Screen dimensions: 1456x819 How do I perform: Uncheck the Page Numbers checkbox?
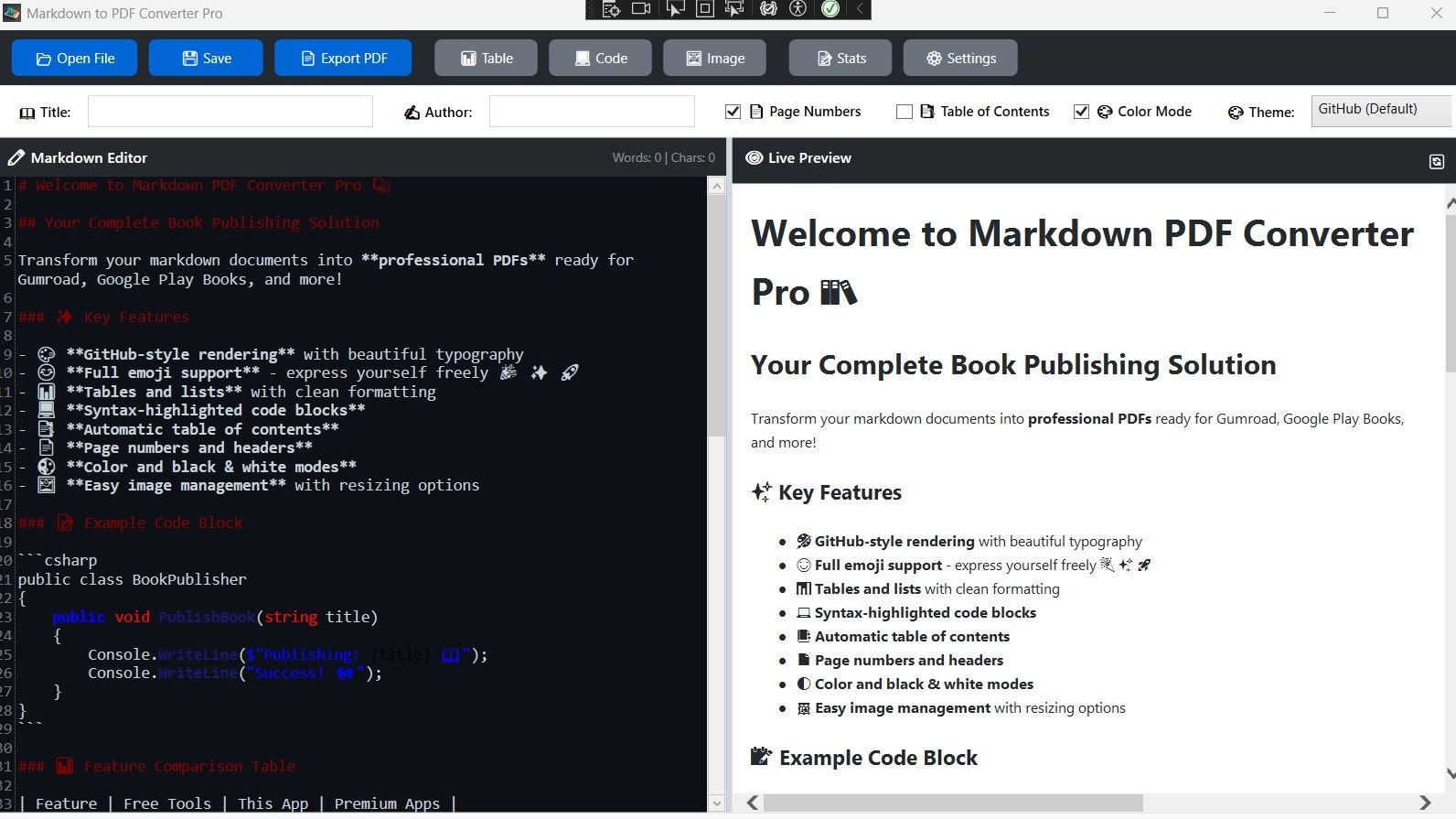pos(733,112)
